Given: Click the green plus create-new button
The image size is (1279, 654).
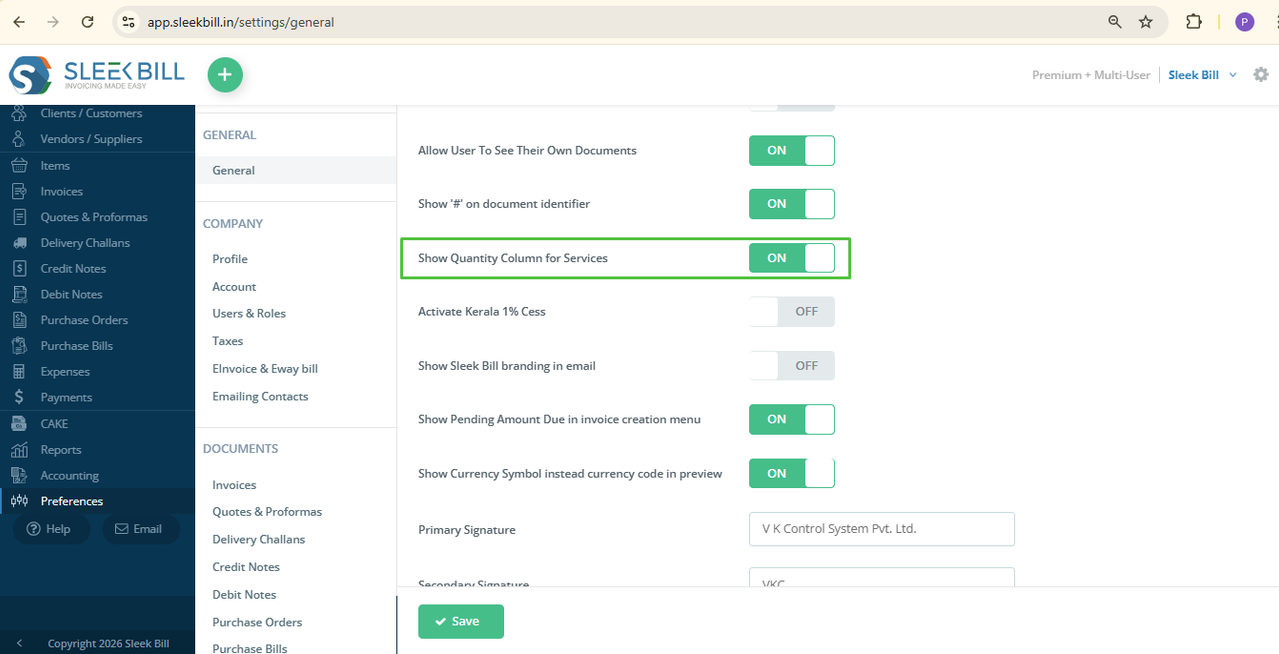Looking at the screenshot, I should pyautogui.click(x=225, y=75).
